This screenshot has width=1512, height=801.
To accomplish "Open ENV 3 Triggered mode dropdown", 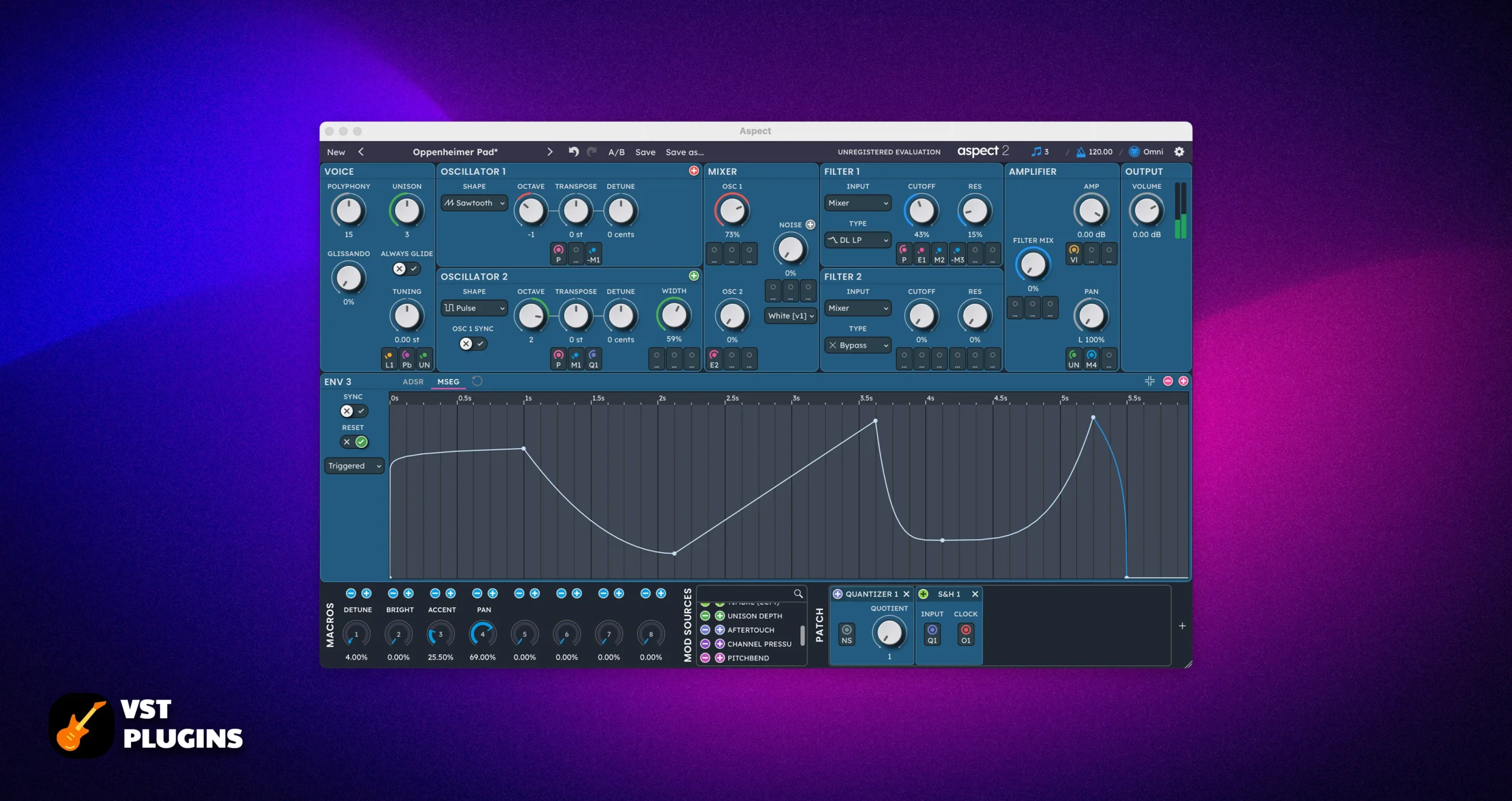I will (354, 466).
